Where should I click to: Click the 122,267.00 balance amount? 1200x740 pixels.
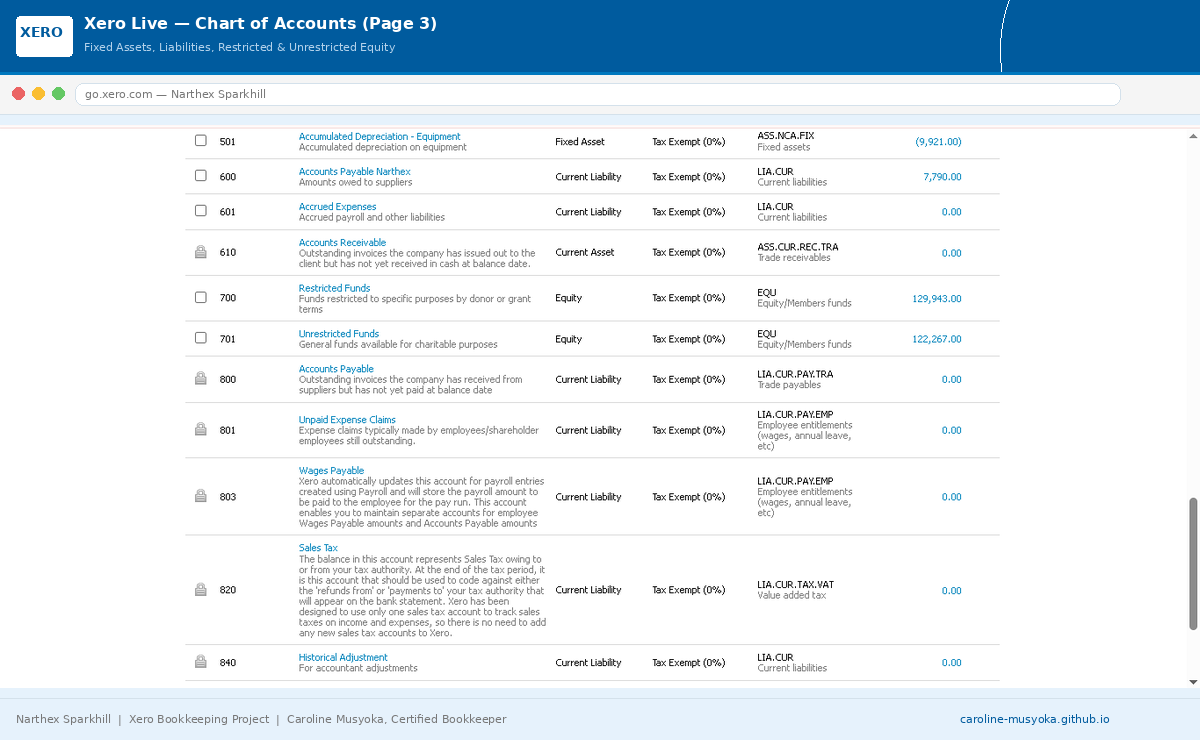click(937, 339)
